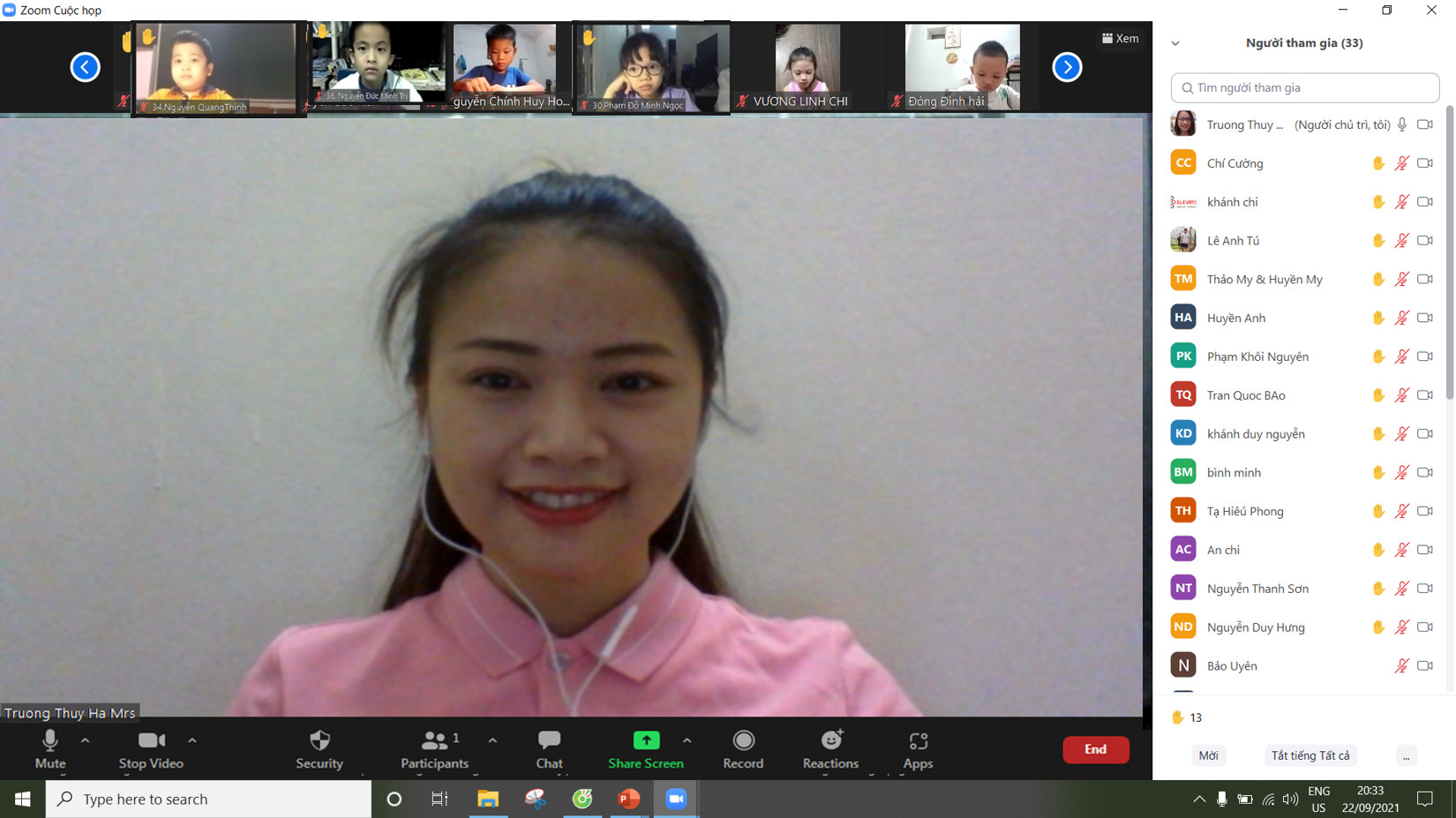
Task: Collapse the participants panel chevron
Action: tap(1175, 43)
